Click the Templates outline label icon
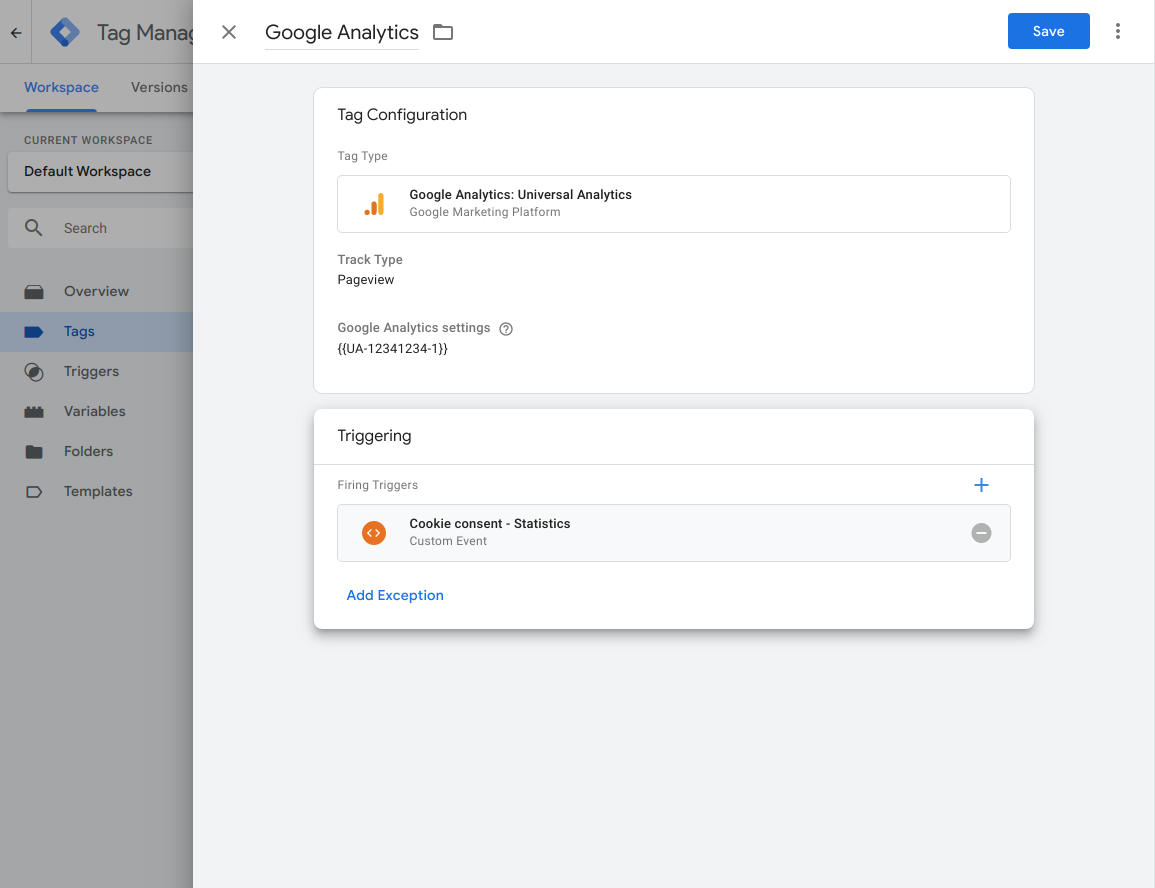The image size is (1155, 888). [34, 492]
